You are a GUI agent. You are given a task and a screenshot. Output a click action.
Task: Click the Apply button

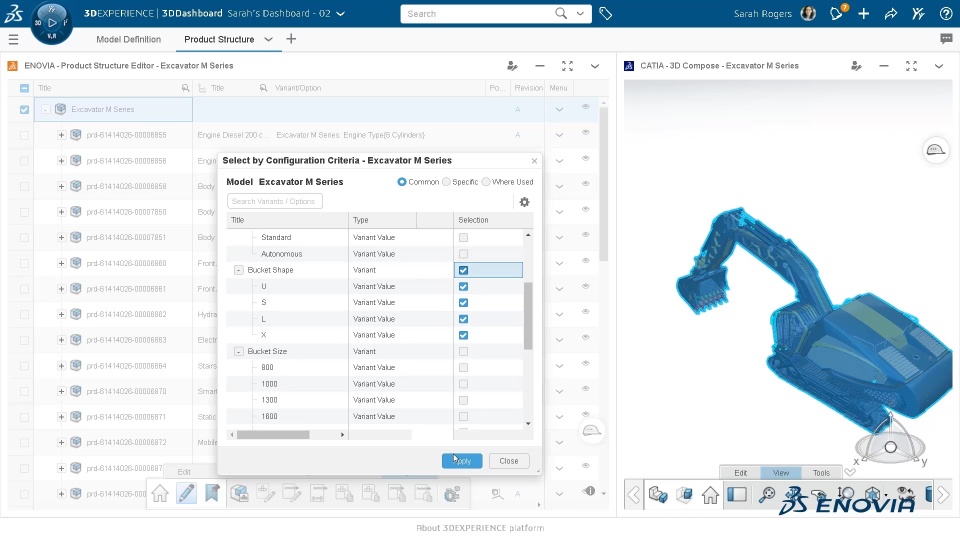[x=462, y=461]
